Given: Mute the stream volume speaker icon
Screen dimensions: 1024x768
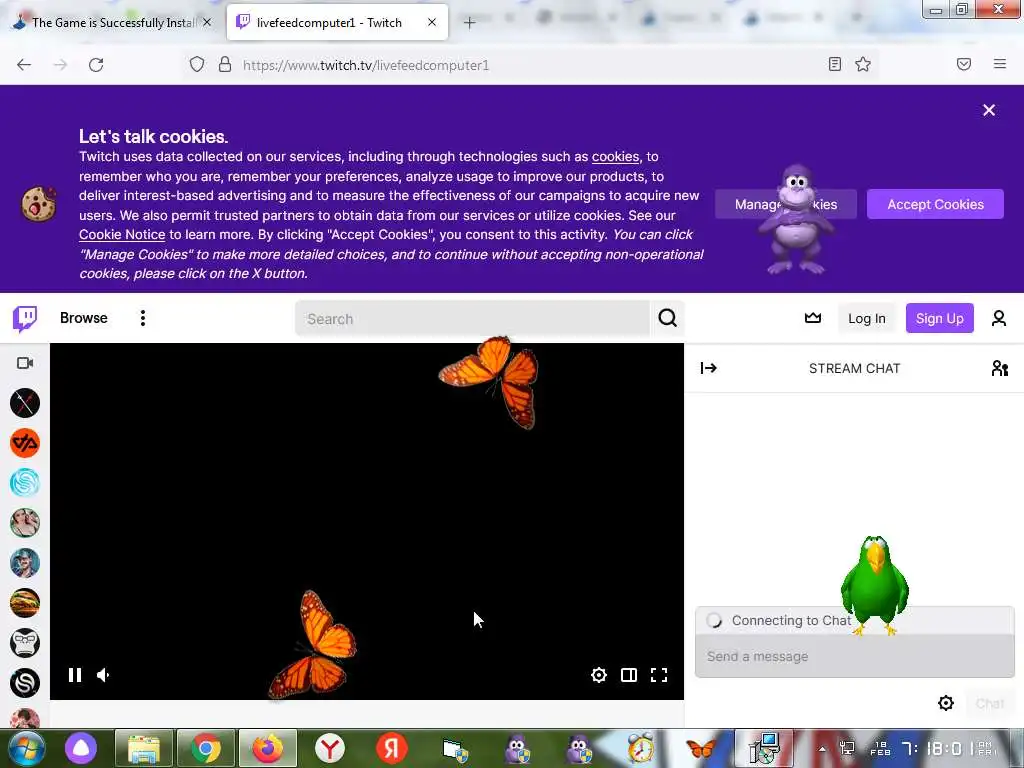Looking at the screenshot, I should tap(103, 675).
